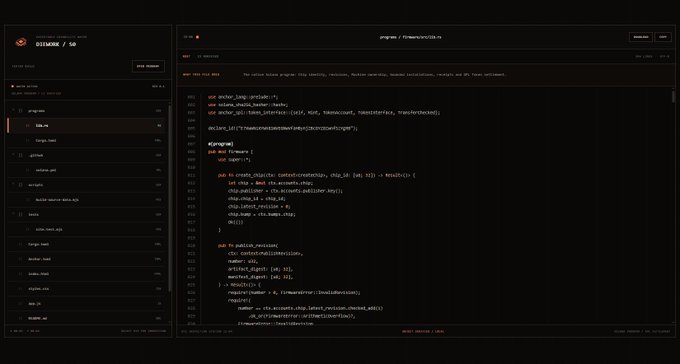Click the programs folder icon
680x364 pixels.
tap(20, 111)
